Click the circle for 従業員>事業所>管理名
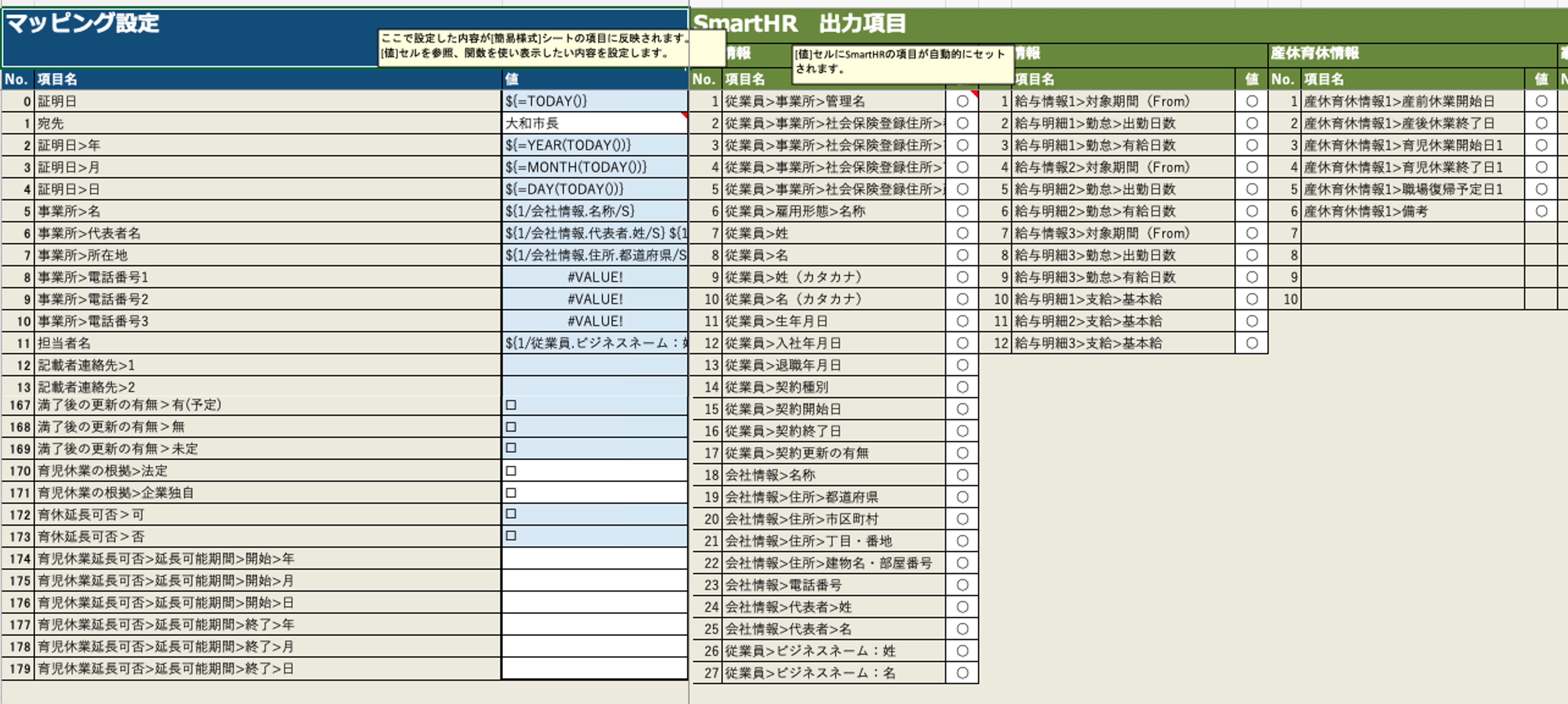 [962, 101]
